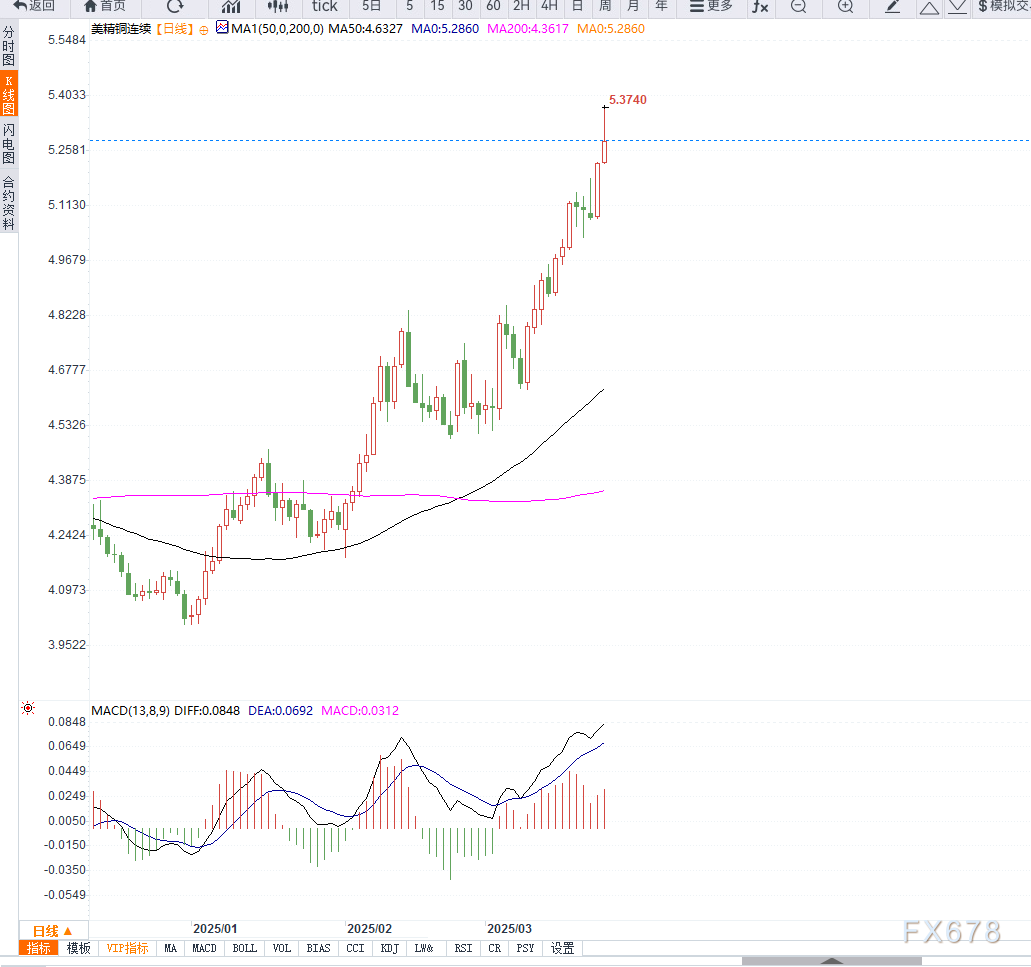Click the zoom out magnifier icon
The image size is (1031, 967).
pyautogui.click(x=798, y=7)
